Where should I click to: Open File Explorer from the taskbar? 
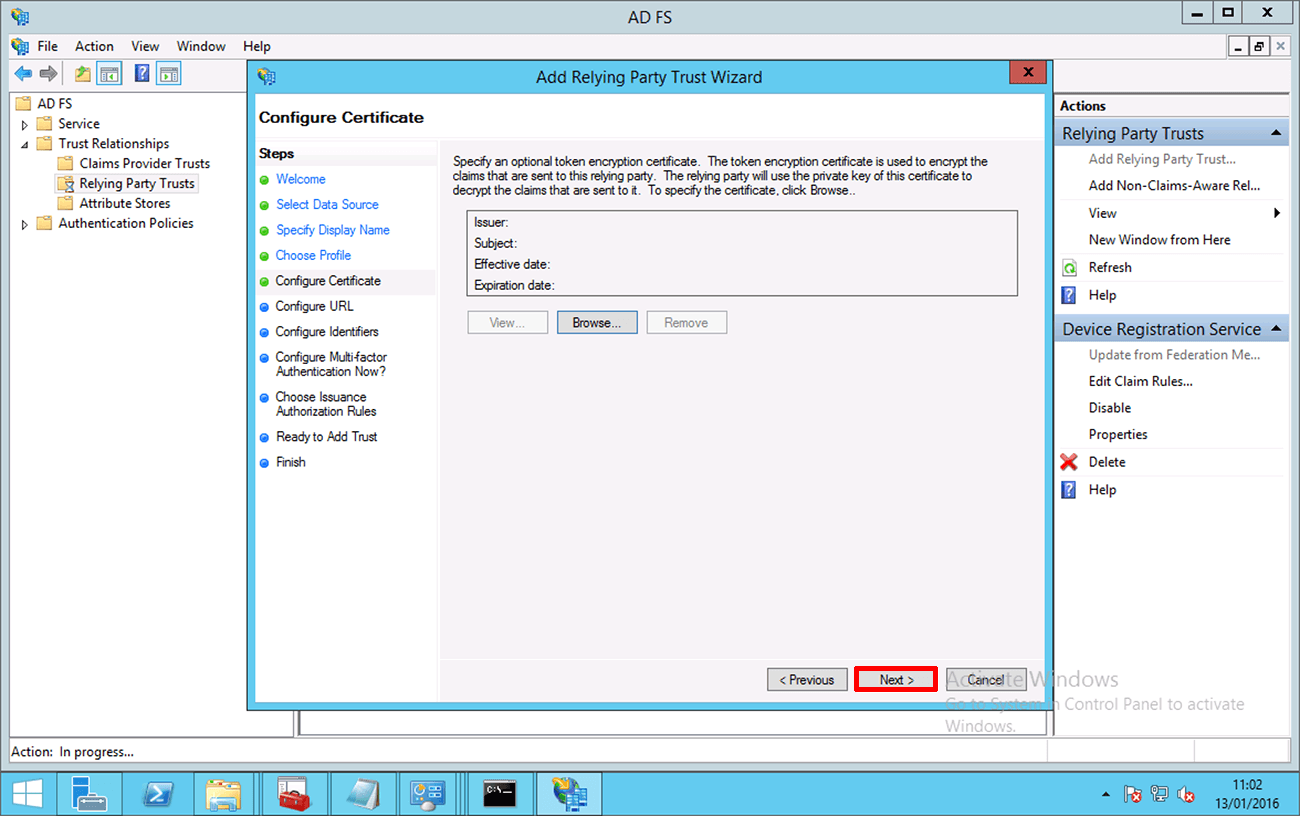tap(224, 794)
